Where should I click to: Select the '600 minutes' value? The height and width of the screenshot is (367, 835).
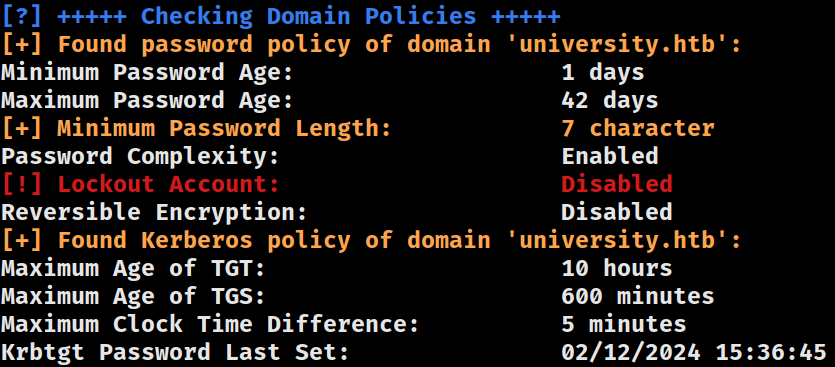[x=638, y=296]
